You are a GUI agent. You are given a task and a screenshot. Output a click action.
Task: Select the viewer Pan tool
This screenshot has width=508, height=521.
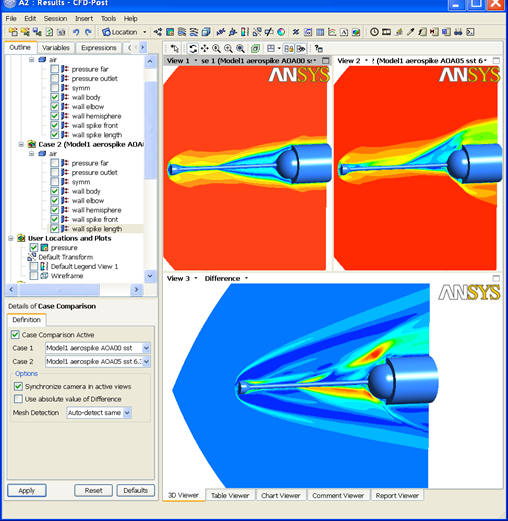click(205, 49)
